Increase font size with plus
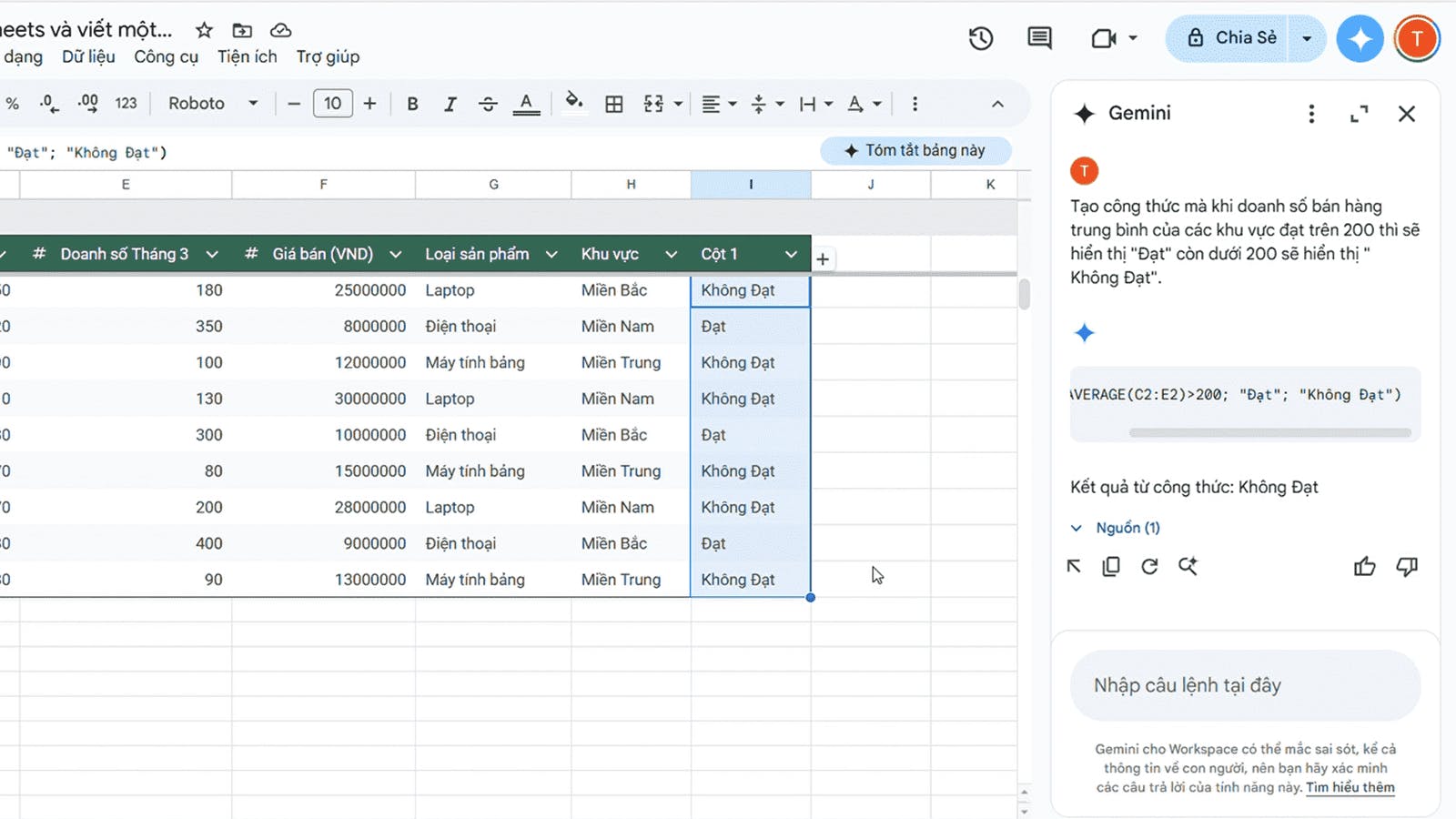 369,104
